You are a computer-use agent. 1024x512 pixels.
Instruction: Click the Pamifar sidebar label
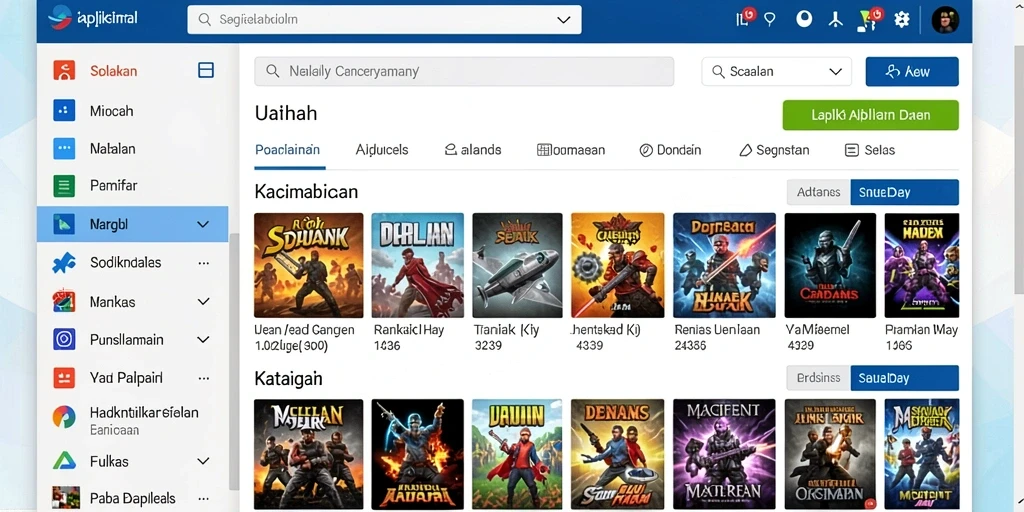click(x=114, y=186)
